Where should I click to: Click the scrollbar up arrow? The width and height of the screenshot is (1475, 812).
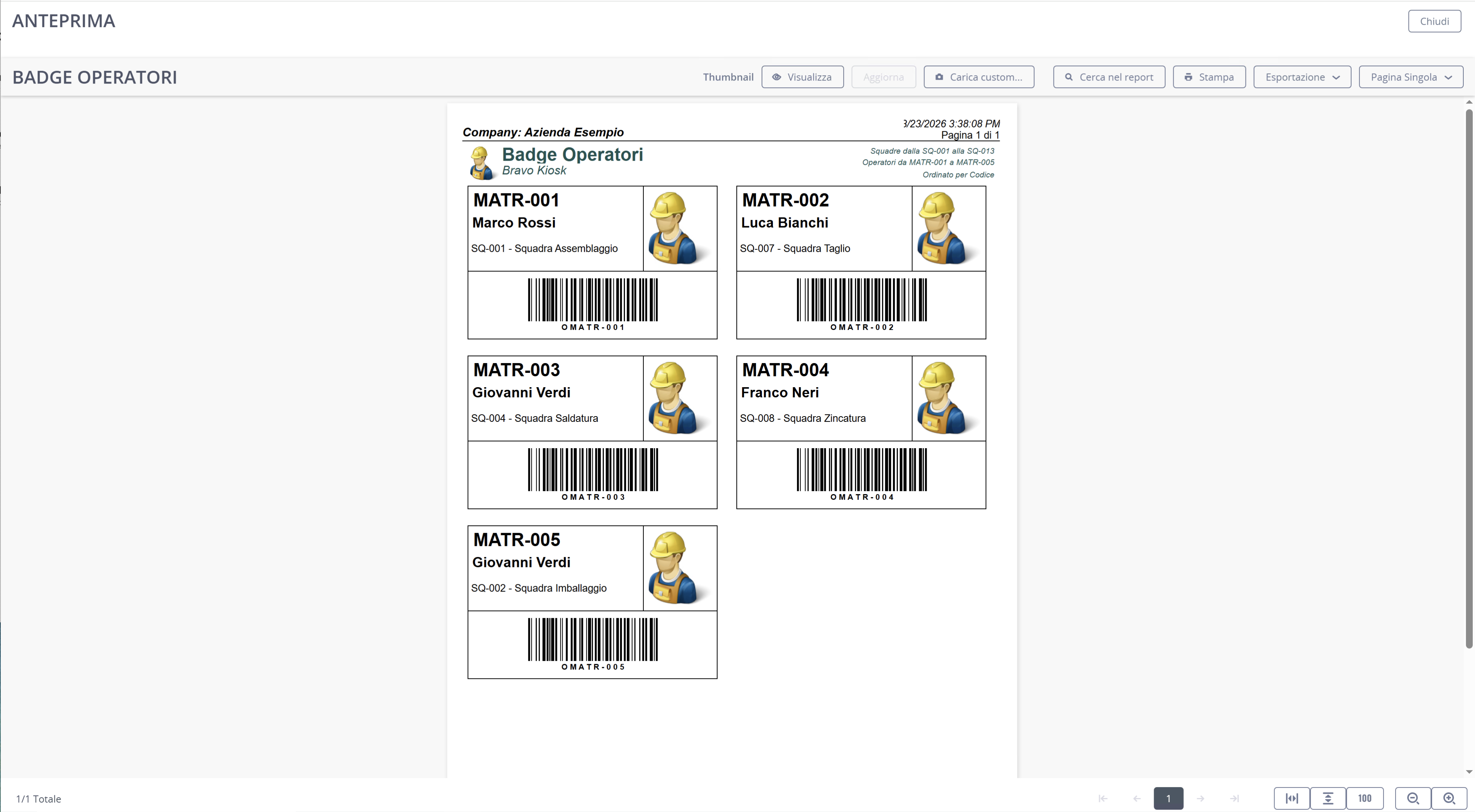coord(1469,102)
